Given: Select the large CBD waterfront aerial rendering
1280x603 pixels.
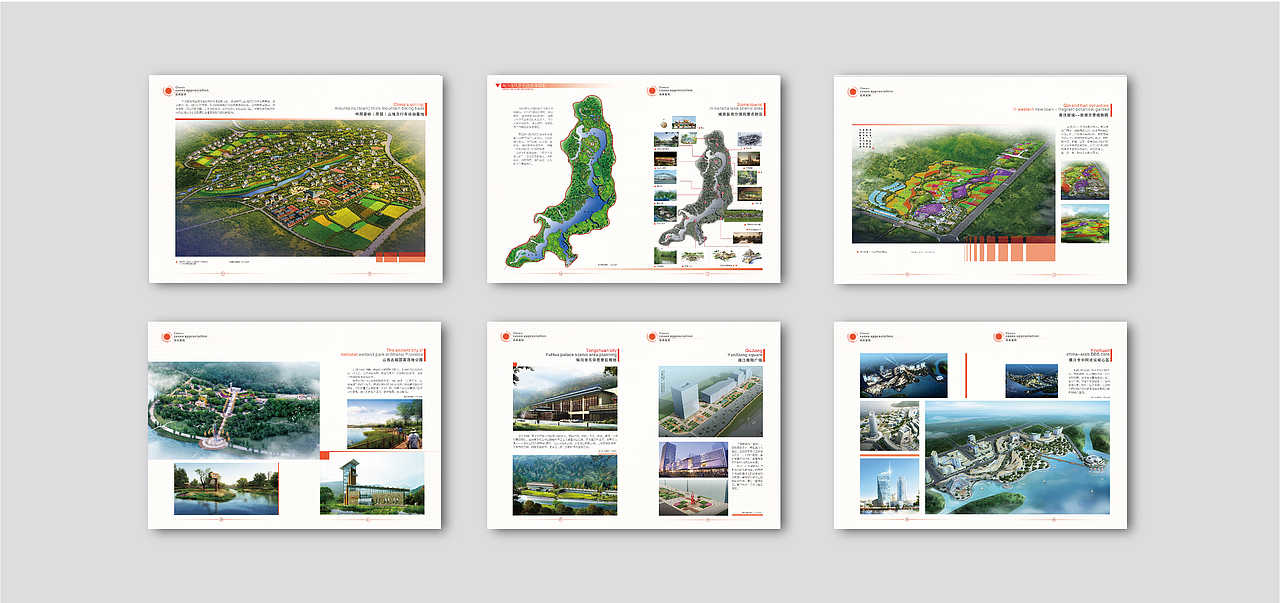Looking at the screenshot, I should tap(1017, 458).
